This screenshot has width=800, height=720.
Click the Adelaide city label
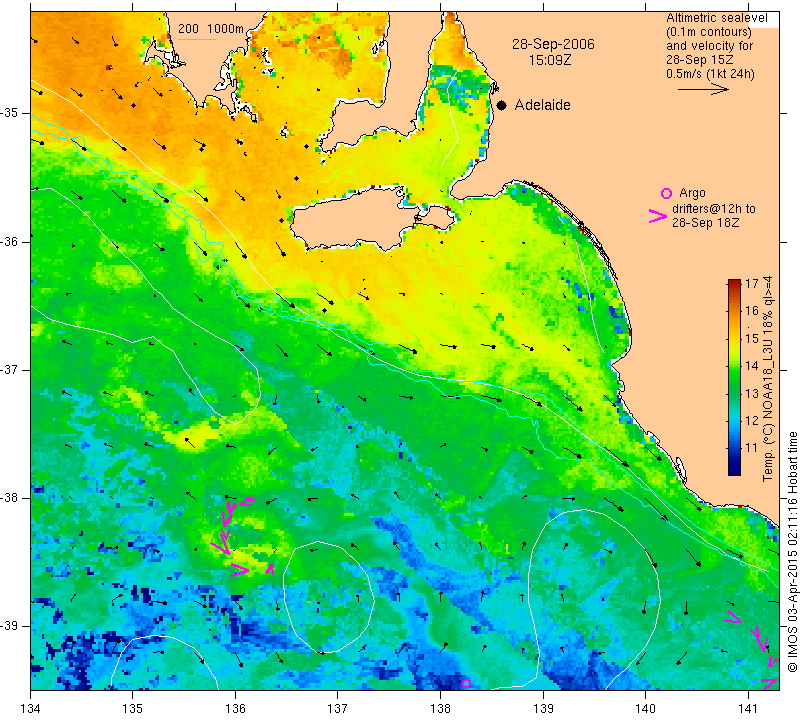pyautogui.click(x=542, y=105)
